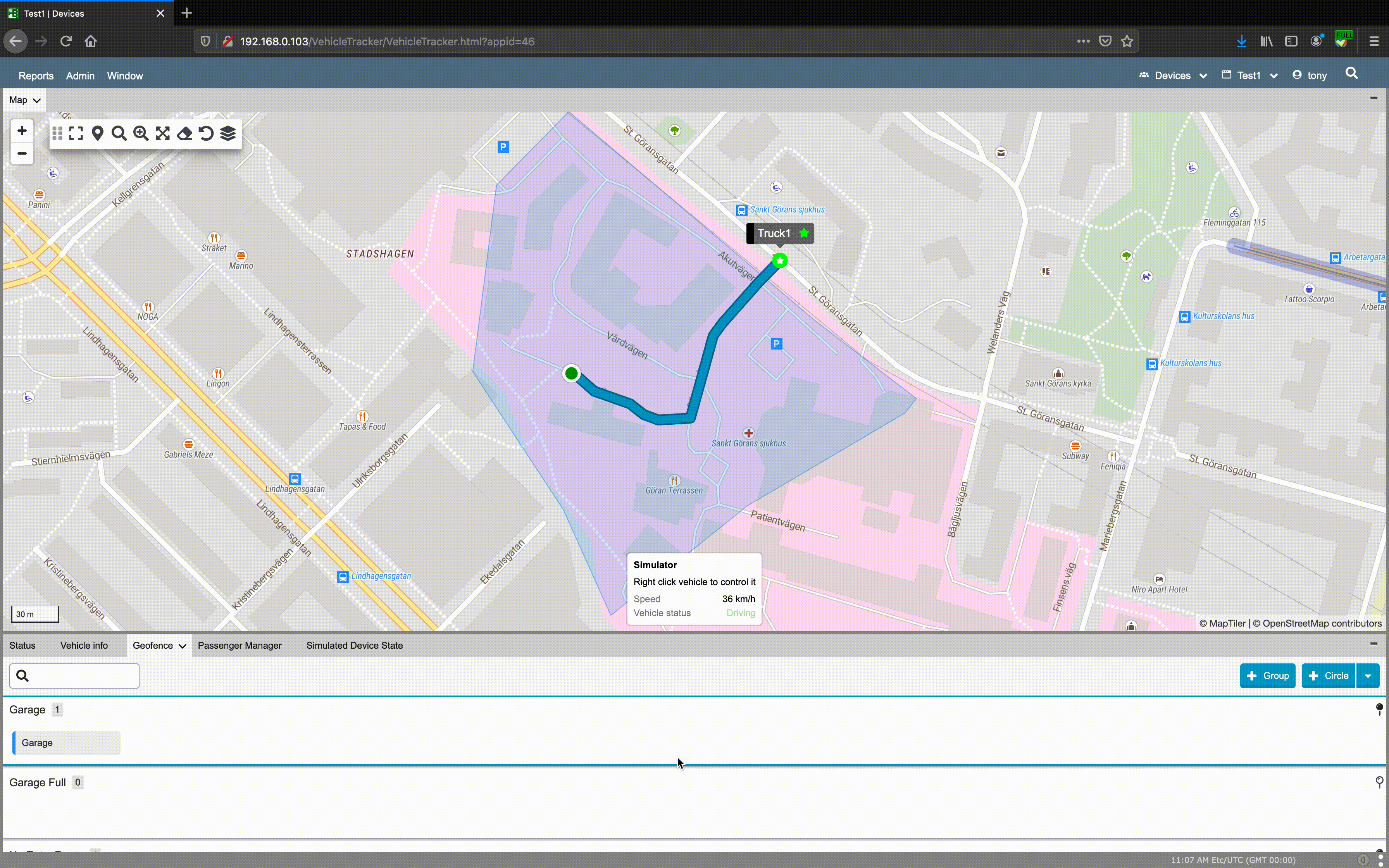Click the Truck1 vehicle label on map

(x=779, y=234)
